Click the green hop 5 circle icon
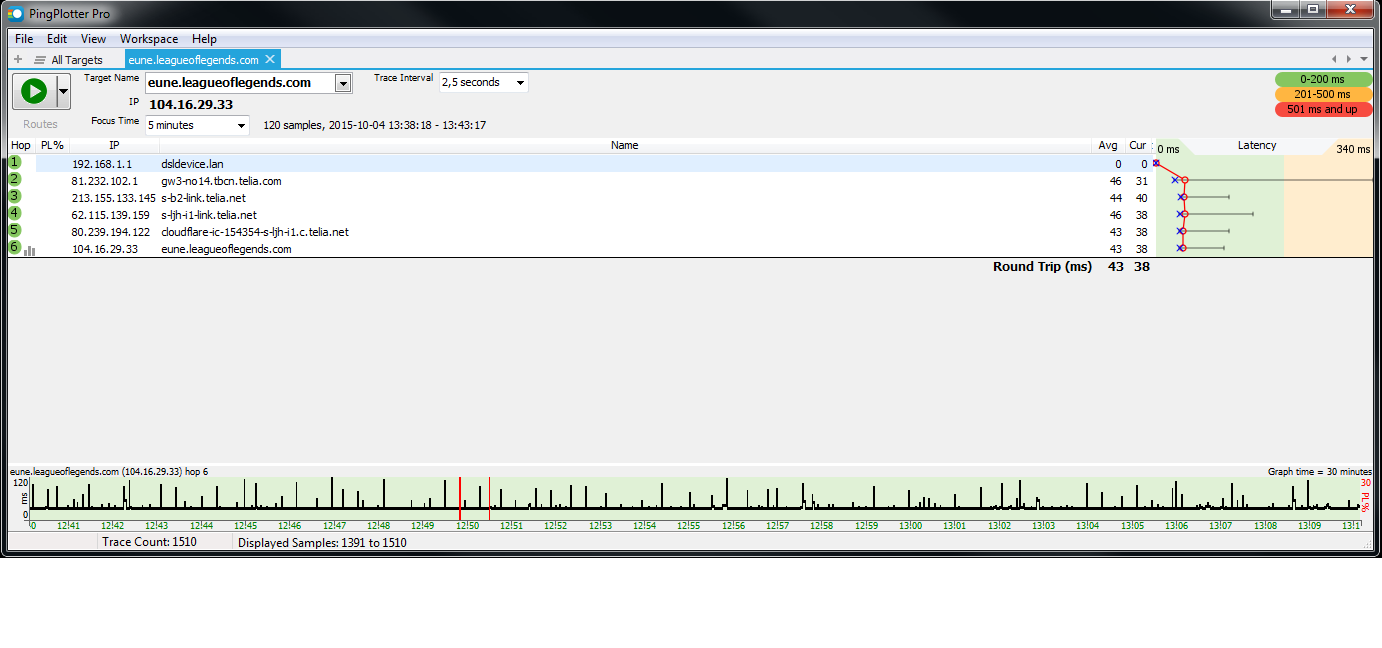The width and height of the screenshot is (1382, 648). pyautogui.click(x=15, y=230)
